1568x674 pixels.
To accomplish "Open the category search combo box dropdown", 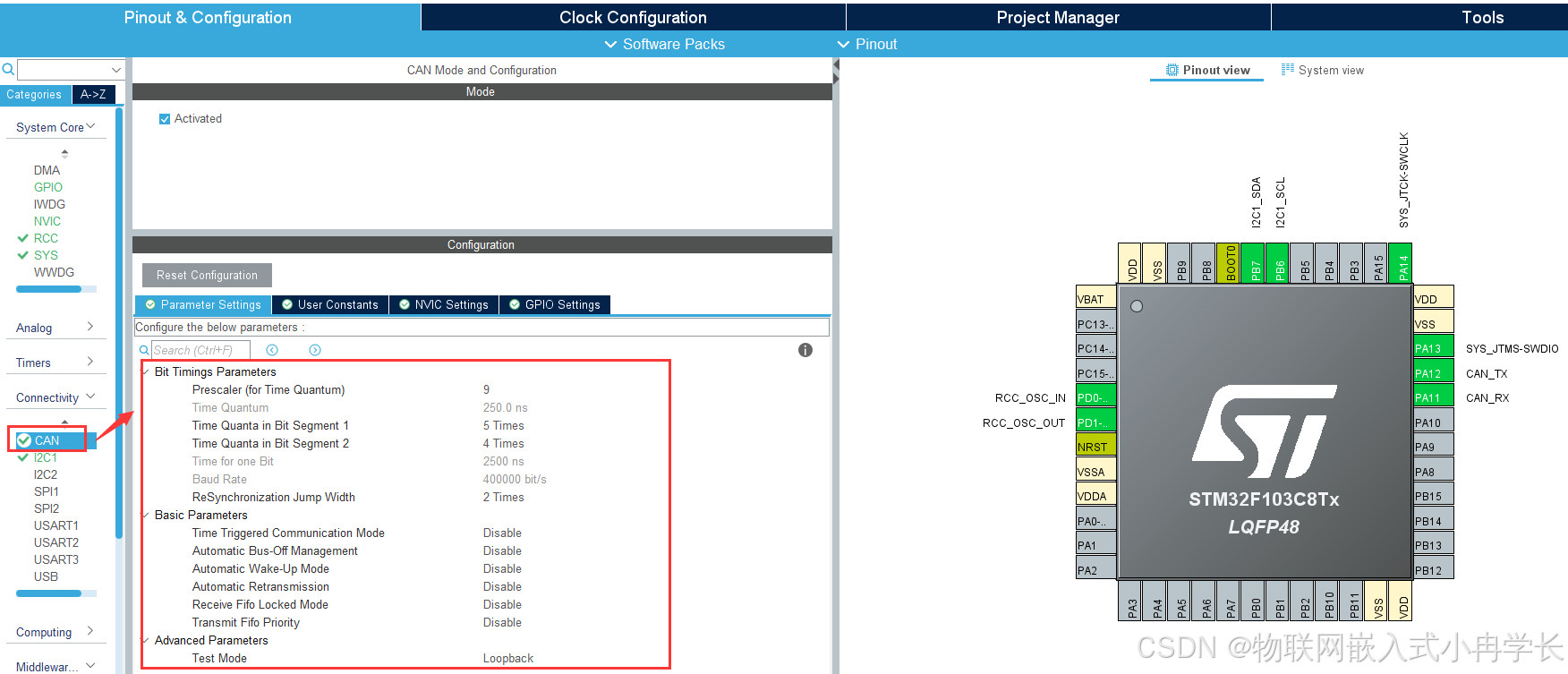I will click(116, 70).
